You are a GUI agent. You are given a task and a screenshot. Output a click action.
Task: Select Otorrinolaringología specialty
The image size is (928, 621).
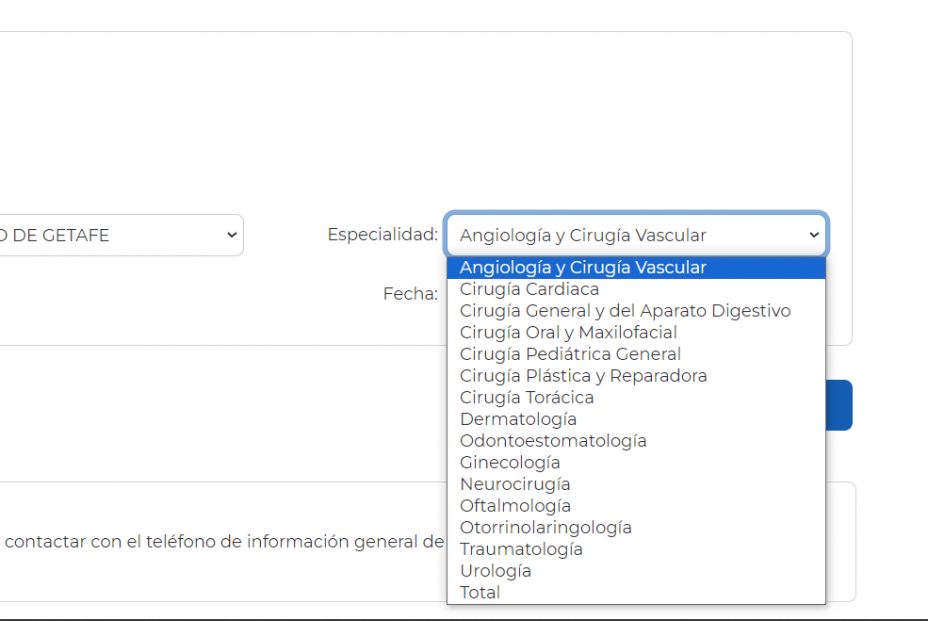[546, 528]
